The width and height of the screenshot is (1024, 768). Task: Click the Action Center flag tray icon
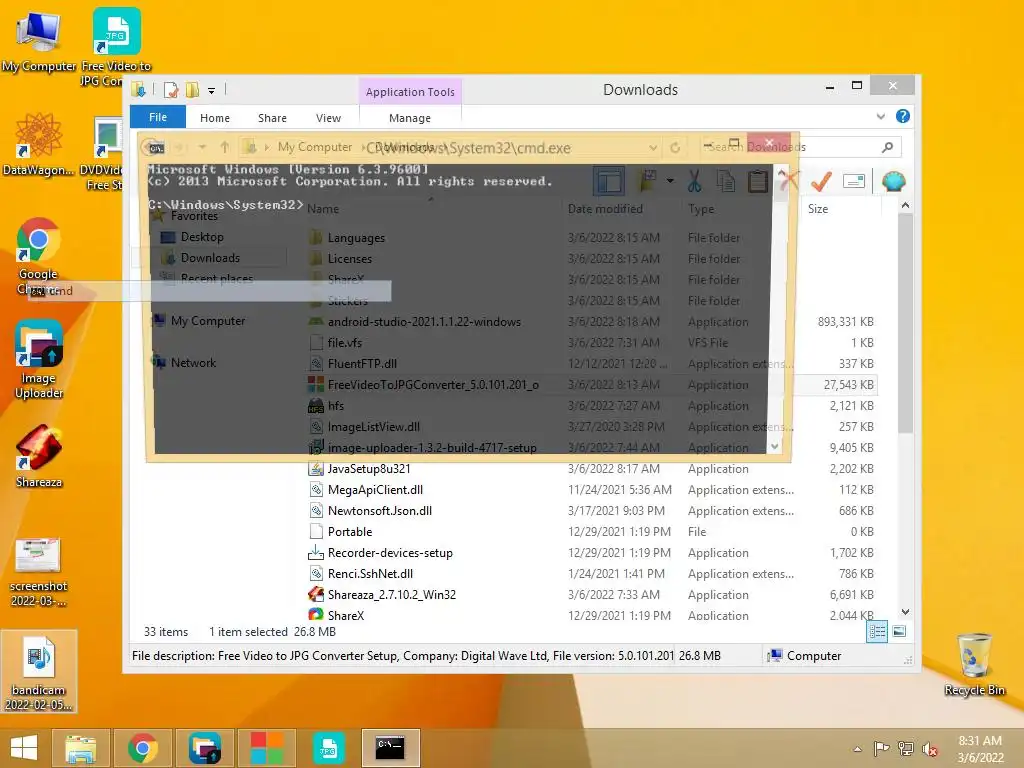click(x=881, y=749)
